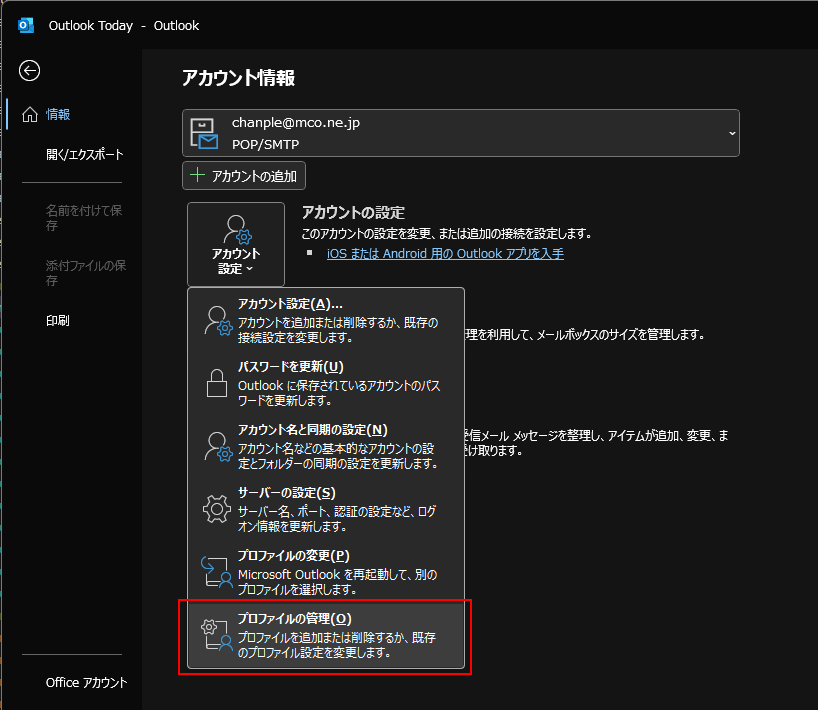The height and width of the screenshot is (710, 818).
Task: Open the iOS または Android 用 Outlook app link
Action: pos(445,254)
